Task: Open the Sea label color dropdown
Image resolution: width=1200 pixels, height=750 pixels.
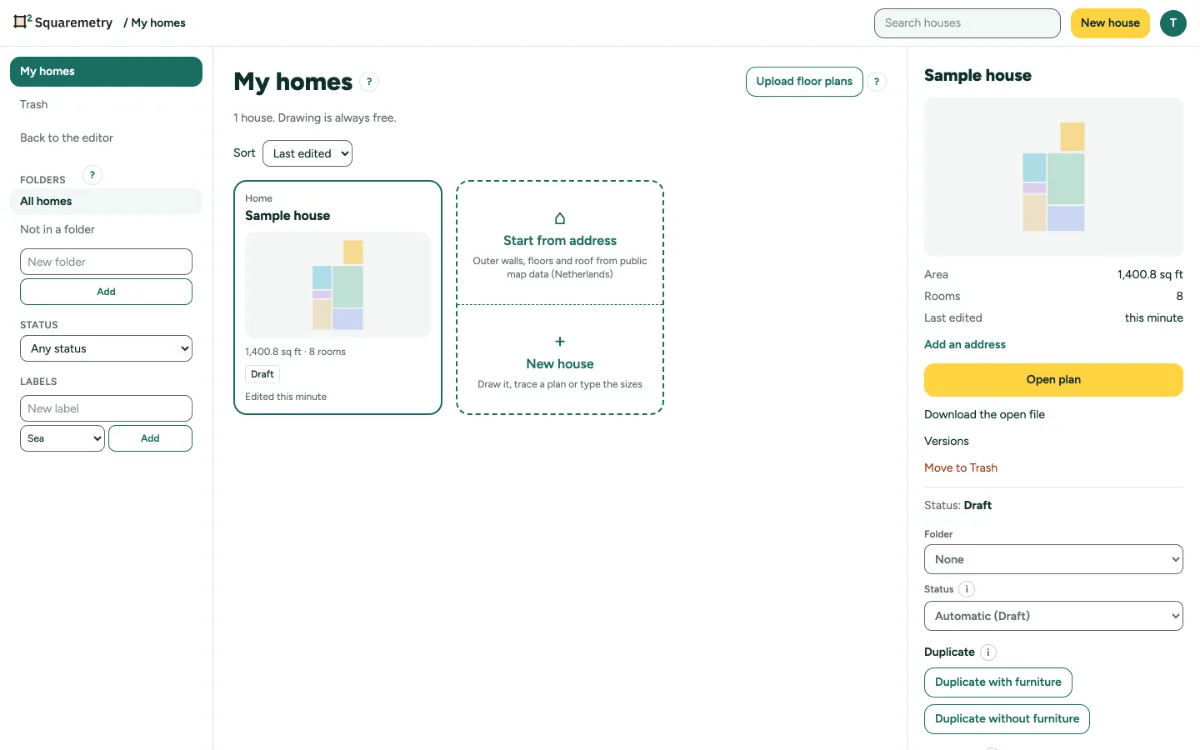Action: coord(62,438)
